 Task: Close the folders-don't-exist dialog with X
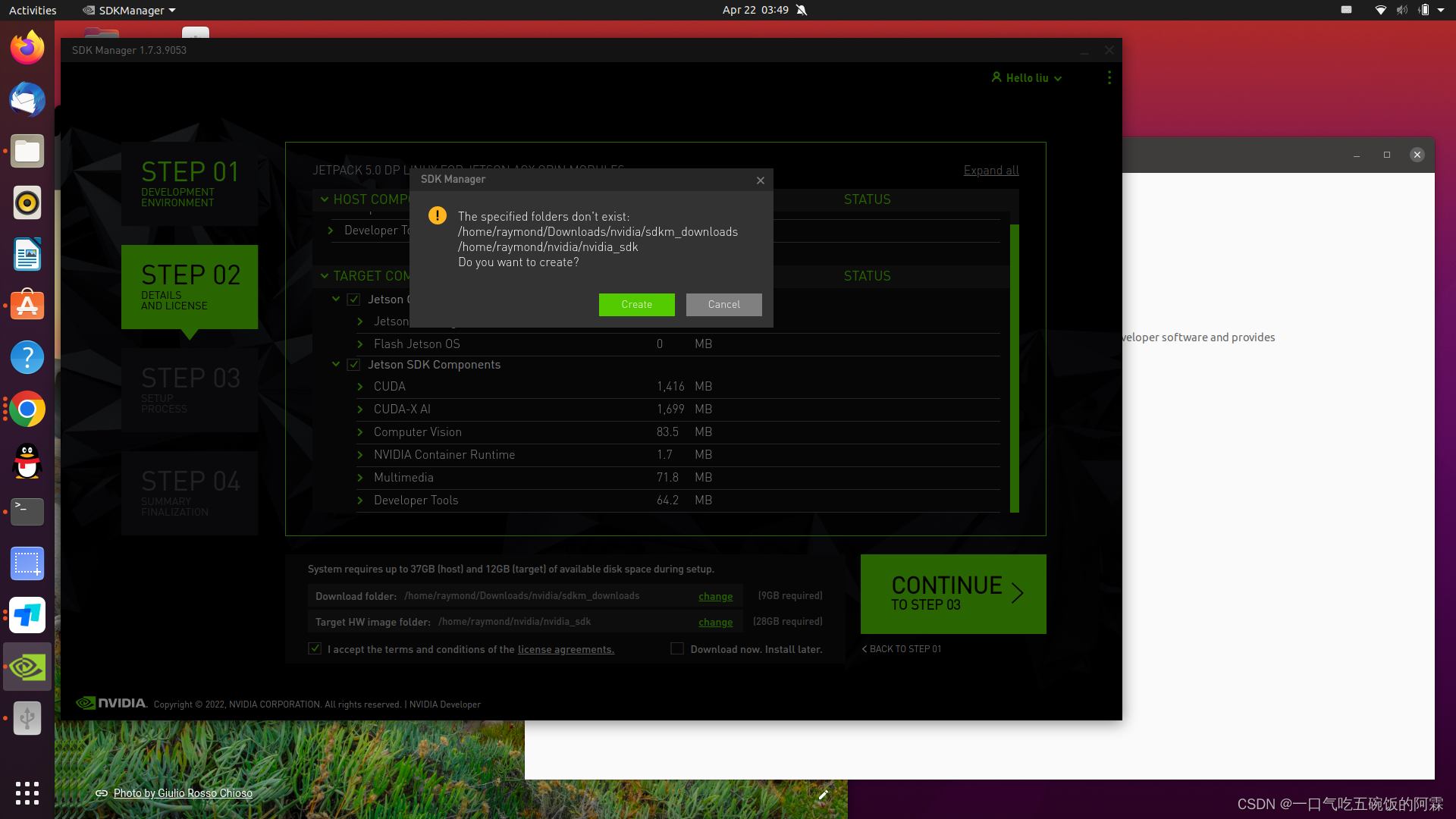point(761,180)
